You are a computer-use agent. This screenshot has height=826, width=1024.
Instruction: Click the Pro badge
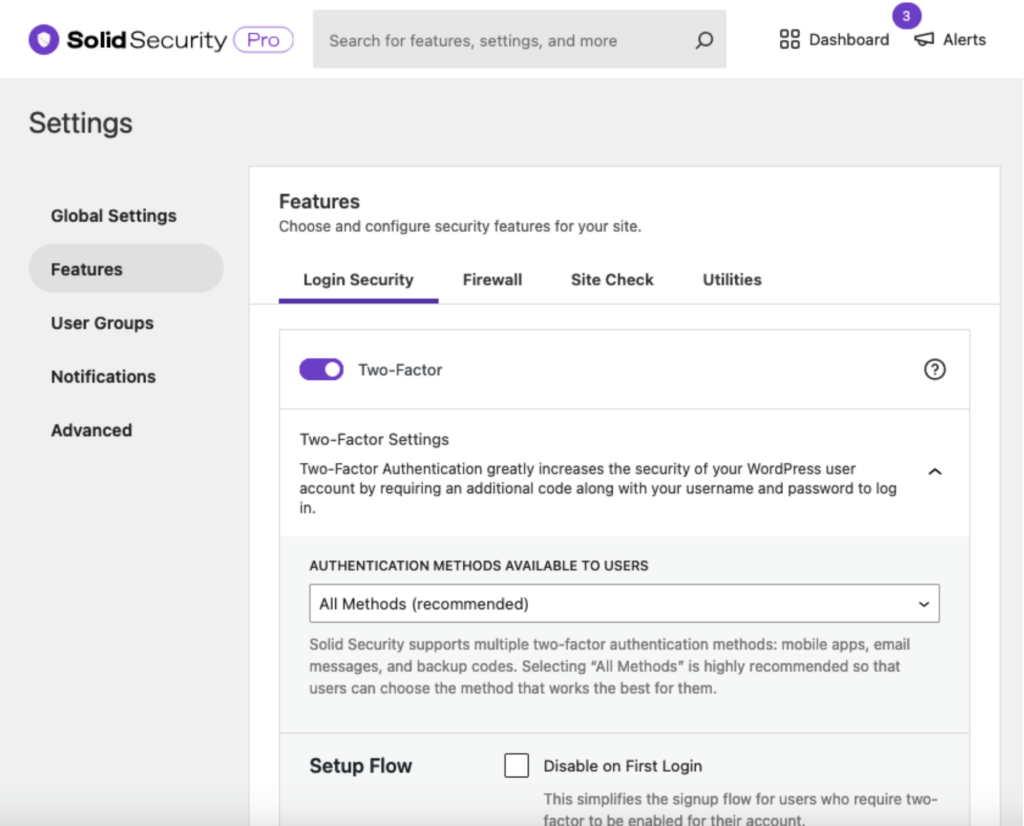[x=263, y=40]
